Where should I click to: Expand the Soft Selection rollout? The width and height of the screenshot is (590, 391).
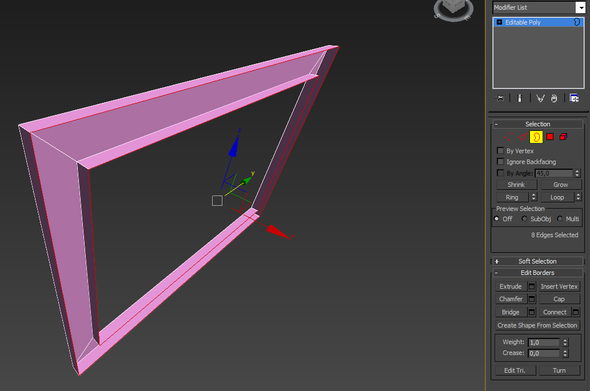(x=537, y=261)
